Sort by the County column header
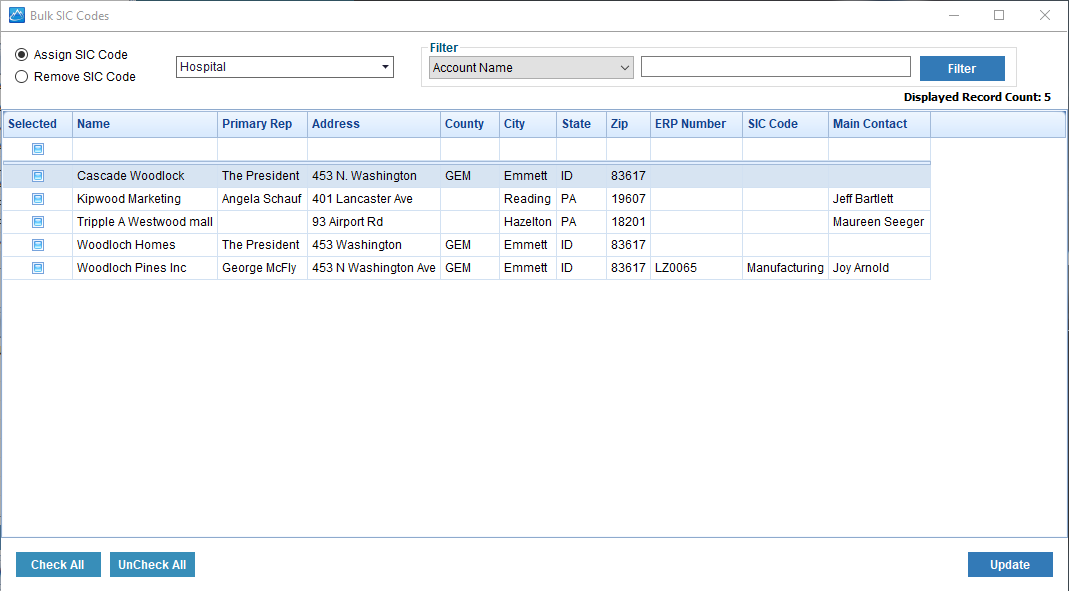 pos(470,124)
